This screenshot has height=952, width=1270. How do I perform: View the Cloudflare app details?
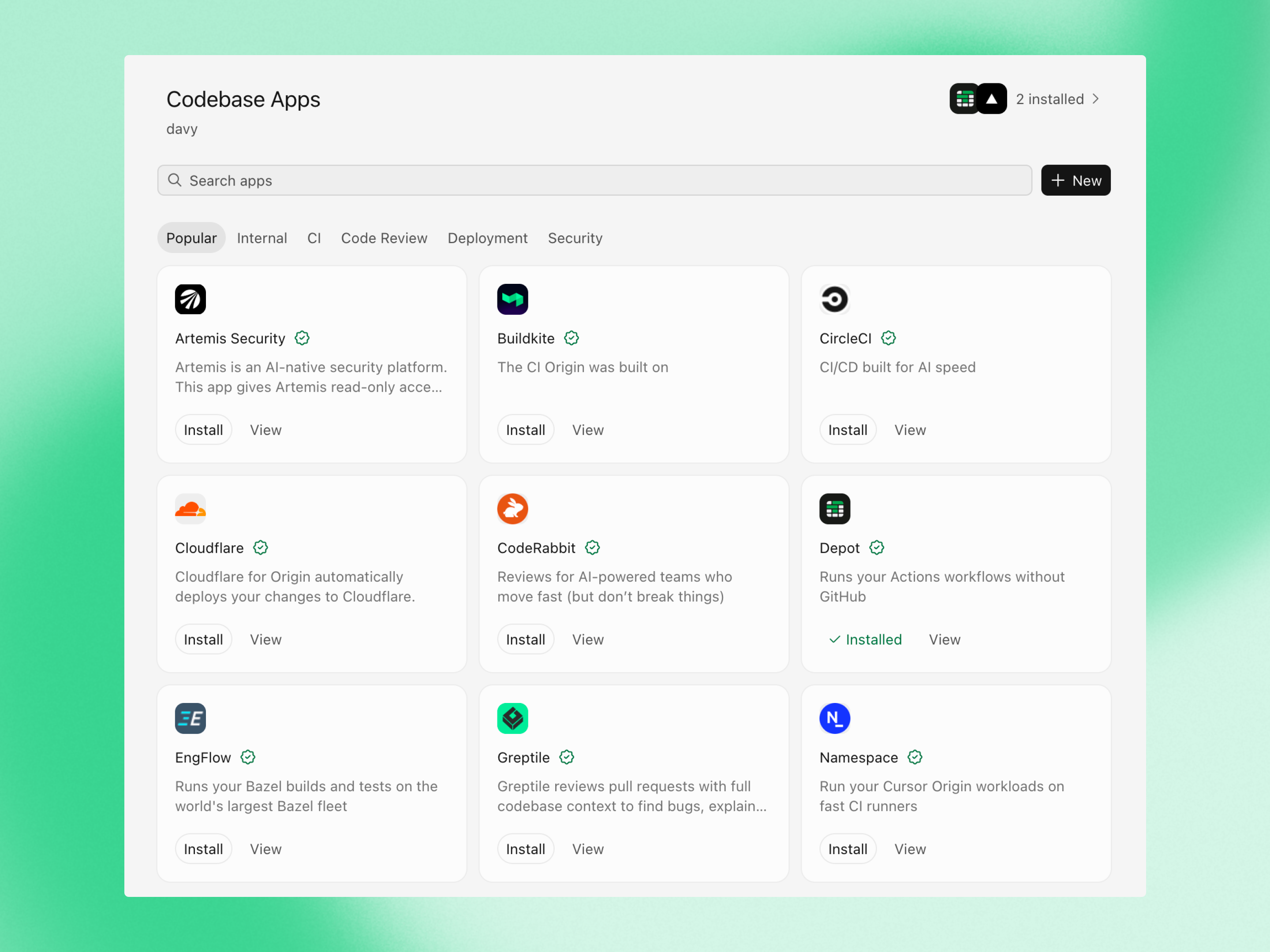(x=265, y=639)
